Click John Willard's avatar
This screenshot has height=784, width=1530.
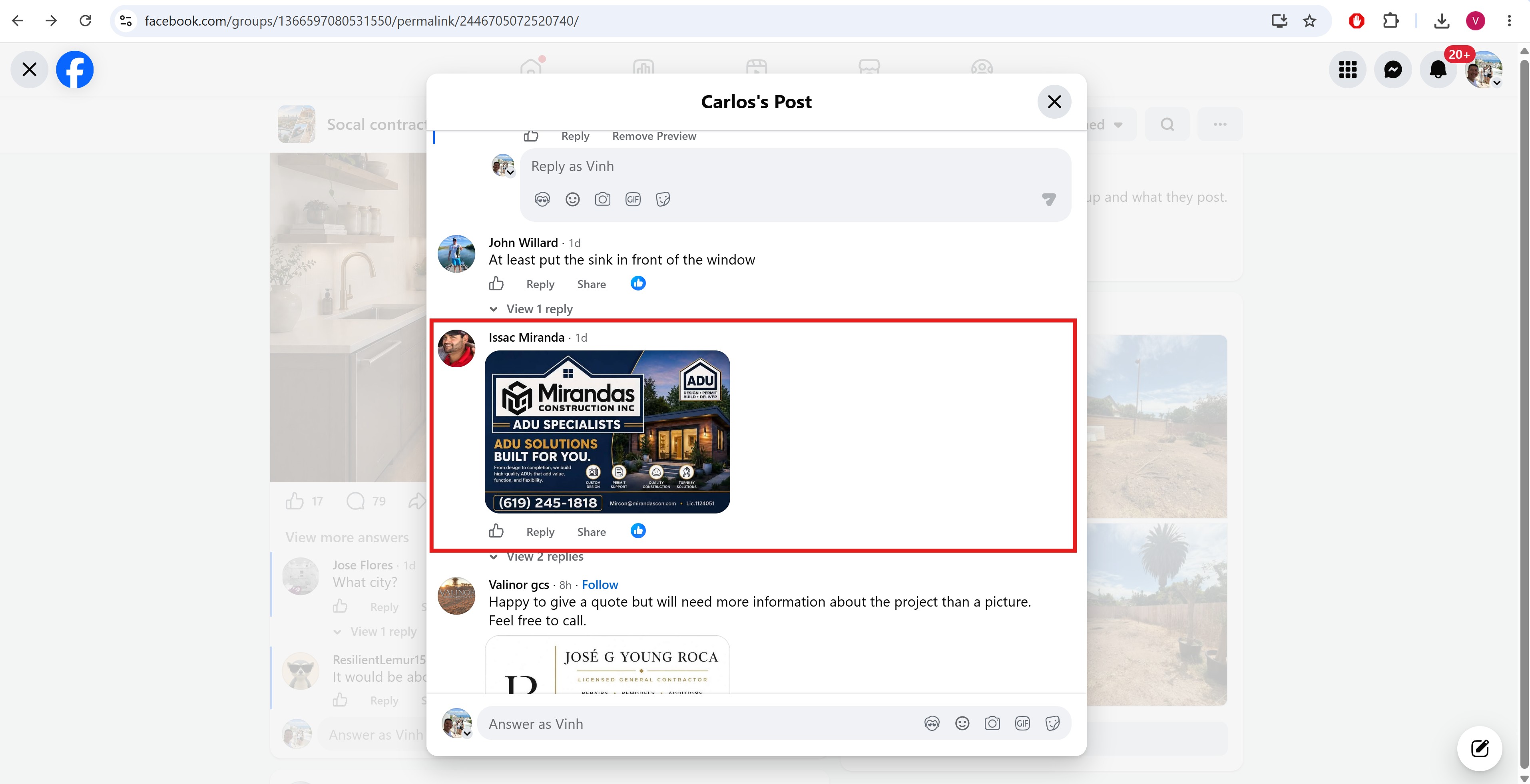point(456,254)
